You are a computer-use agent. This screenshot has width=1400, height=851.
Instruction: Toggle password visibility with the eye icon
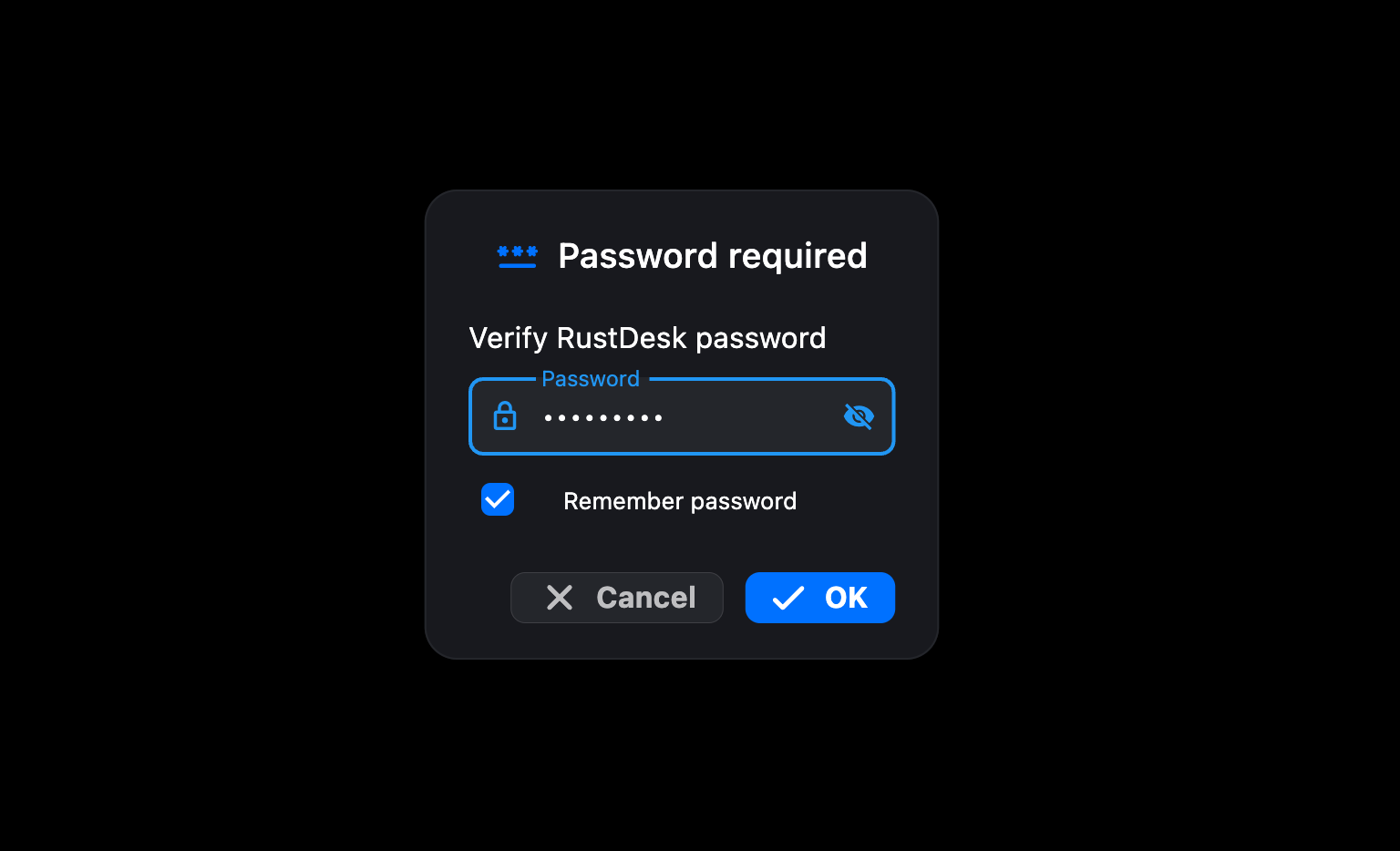859,416
